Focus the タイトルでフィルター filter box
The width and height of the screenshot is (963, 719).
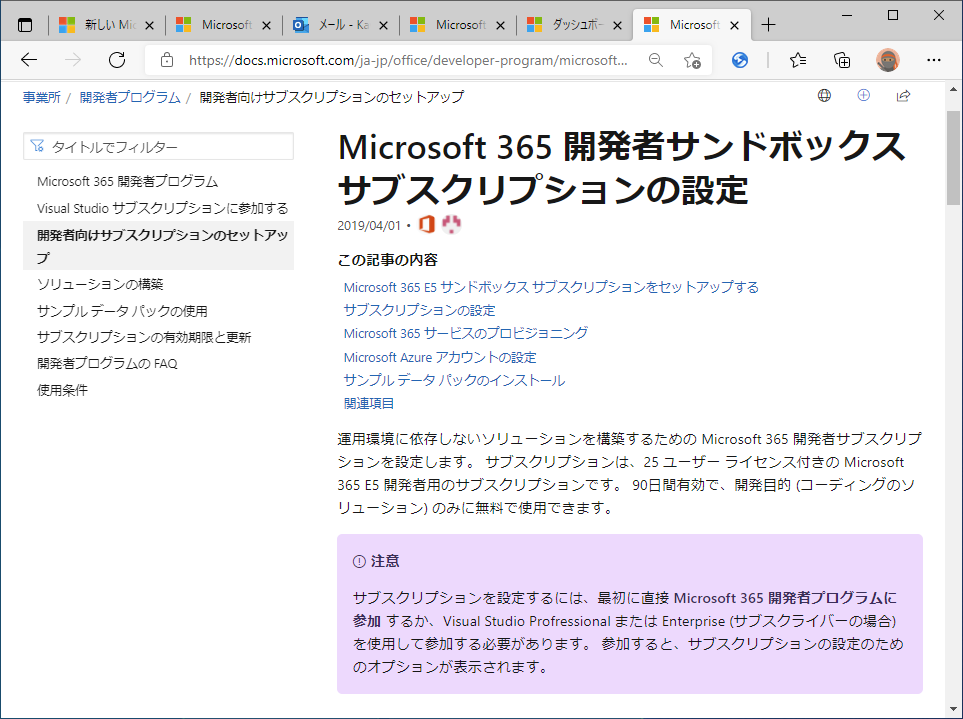pos(158,147)
